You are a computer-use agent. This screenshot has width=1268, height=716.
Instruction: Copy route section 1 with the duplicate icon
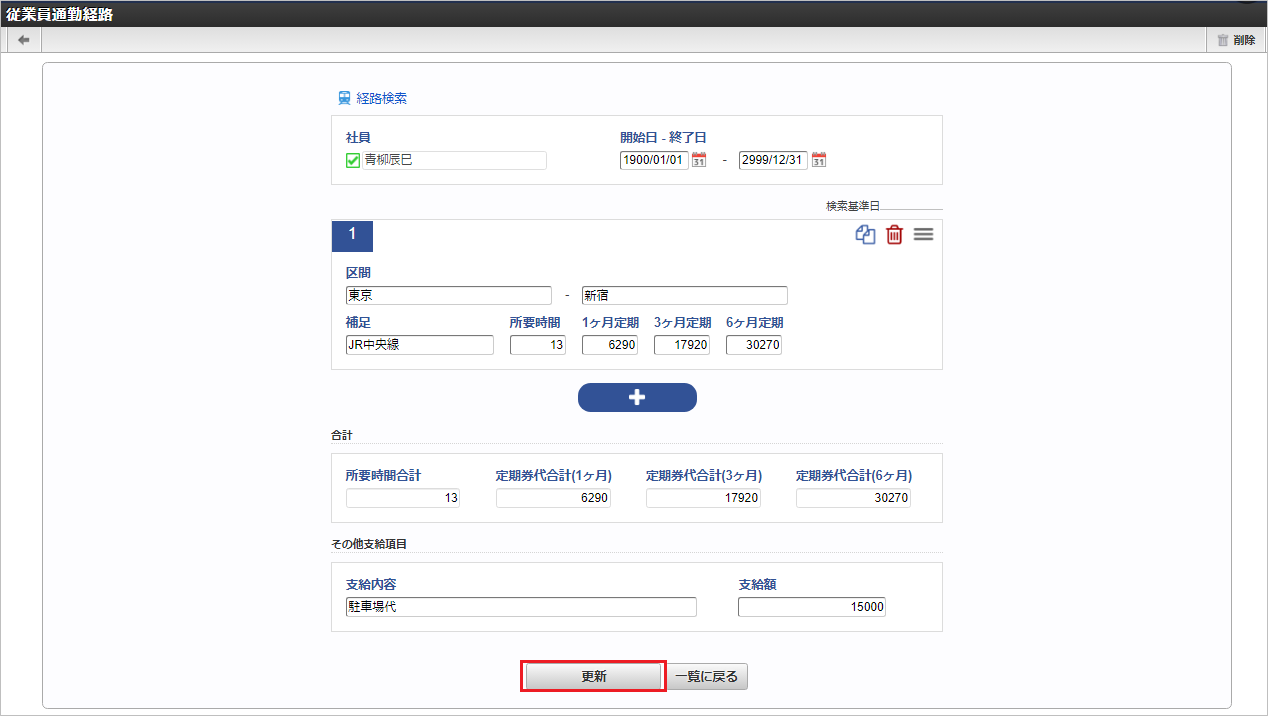pos(865,235)
